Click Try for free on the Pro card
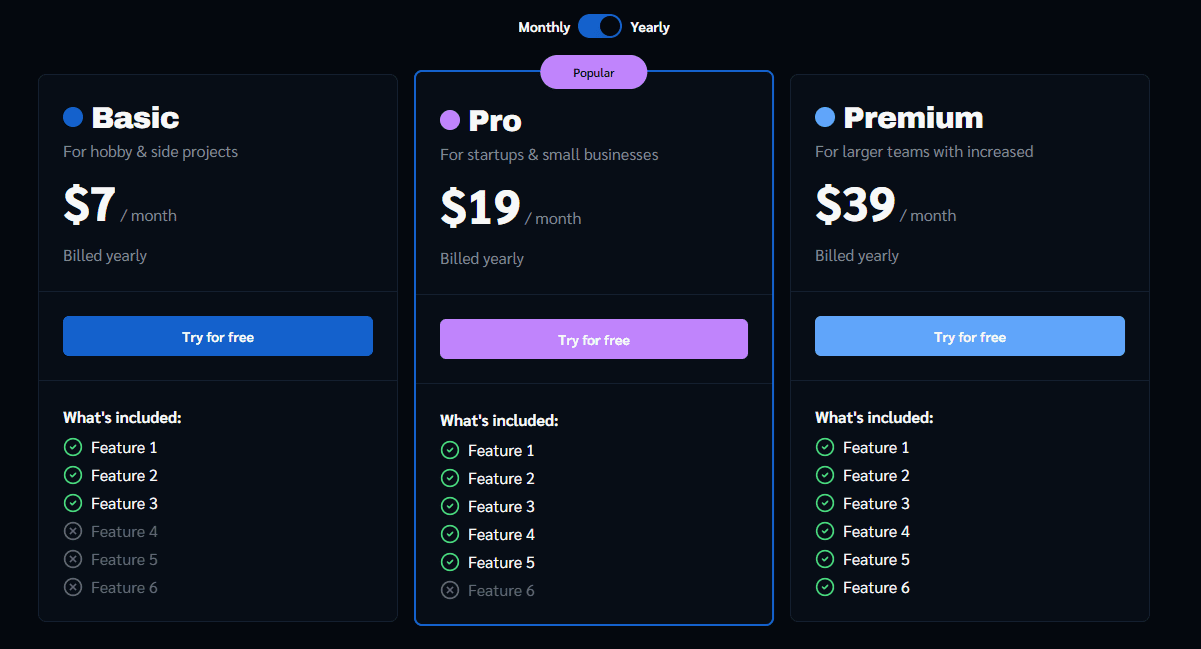Viewport: 1201px width, 649px height. (x=593, y=339)
